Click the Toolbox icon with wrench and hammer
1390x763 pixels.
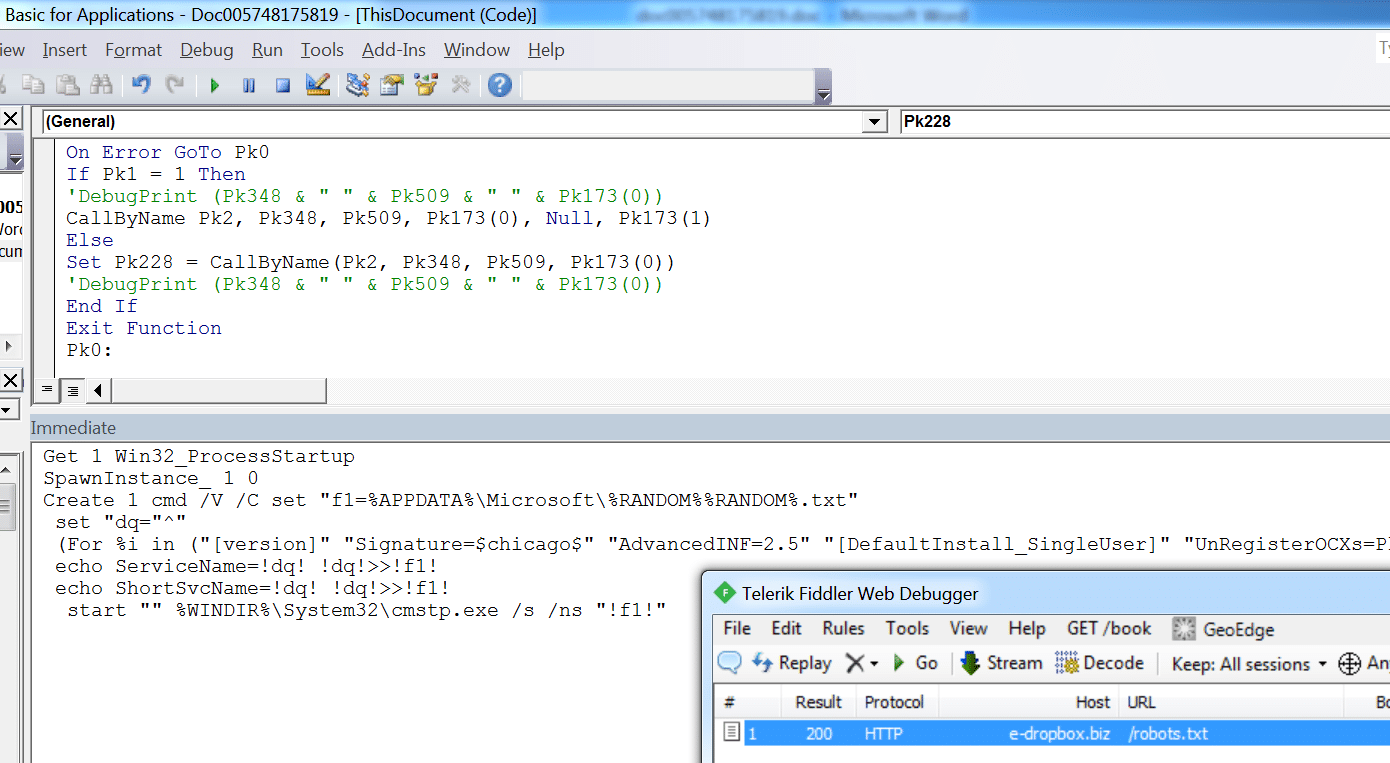(x=460, y=85)
